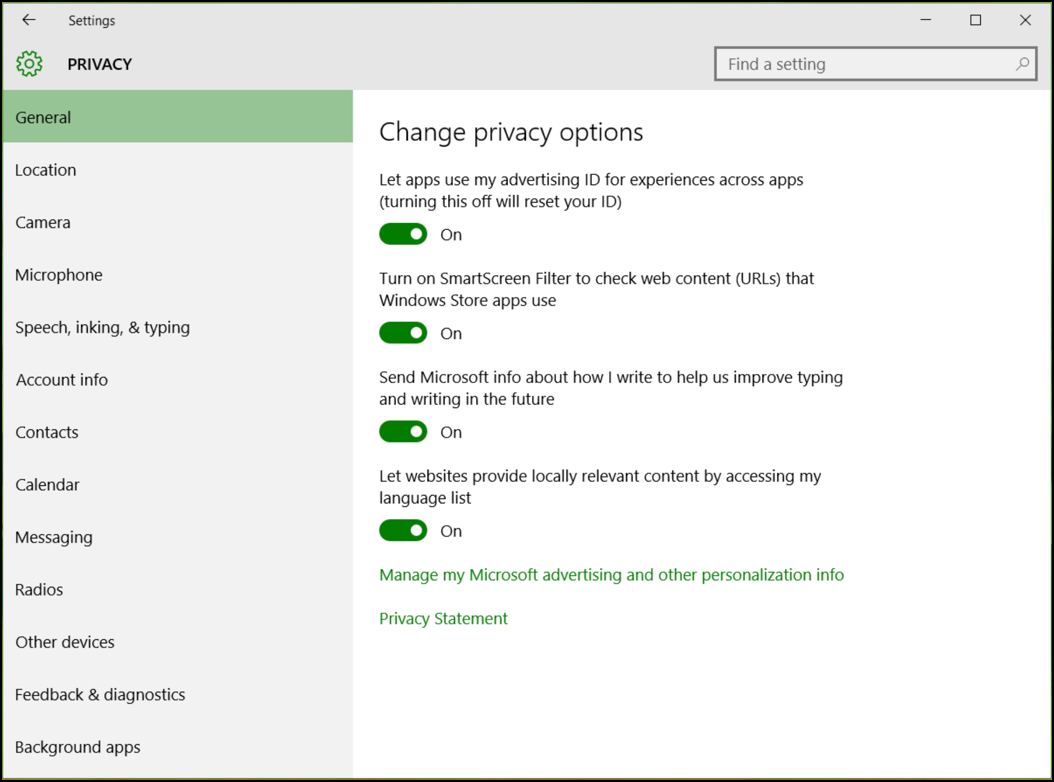This screenshot has width=1054, height=782.
Task: Click the Find a setting search box
Action: tap(860, 63)
